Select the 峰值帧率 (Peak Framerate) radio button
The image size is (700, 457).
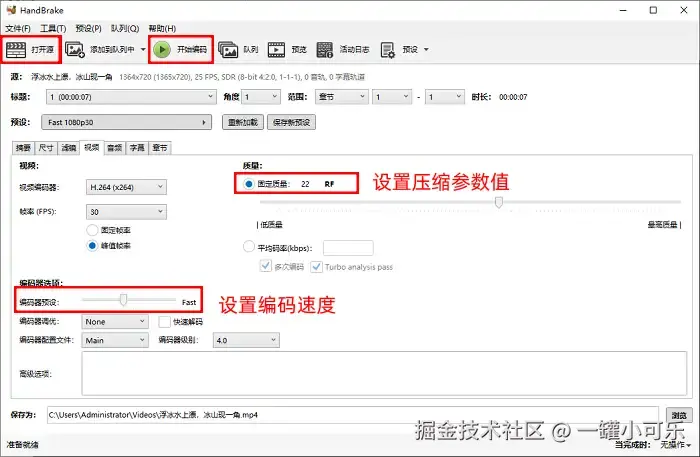(92, 245)
